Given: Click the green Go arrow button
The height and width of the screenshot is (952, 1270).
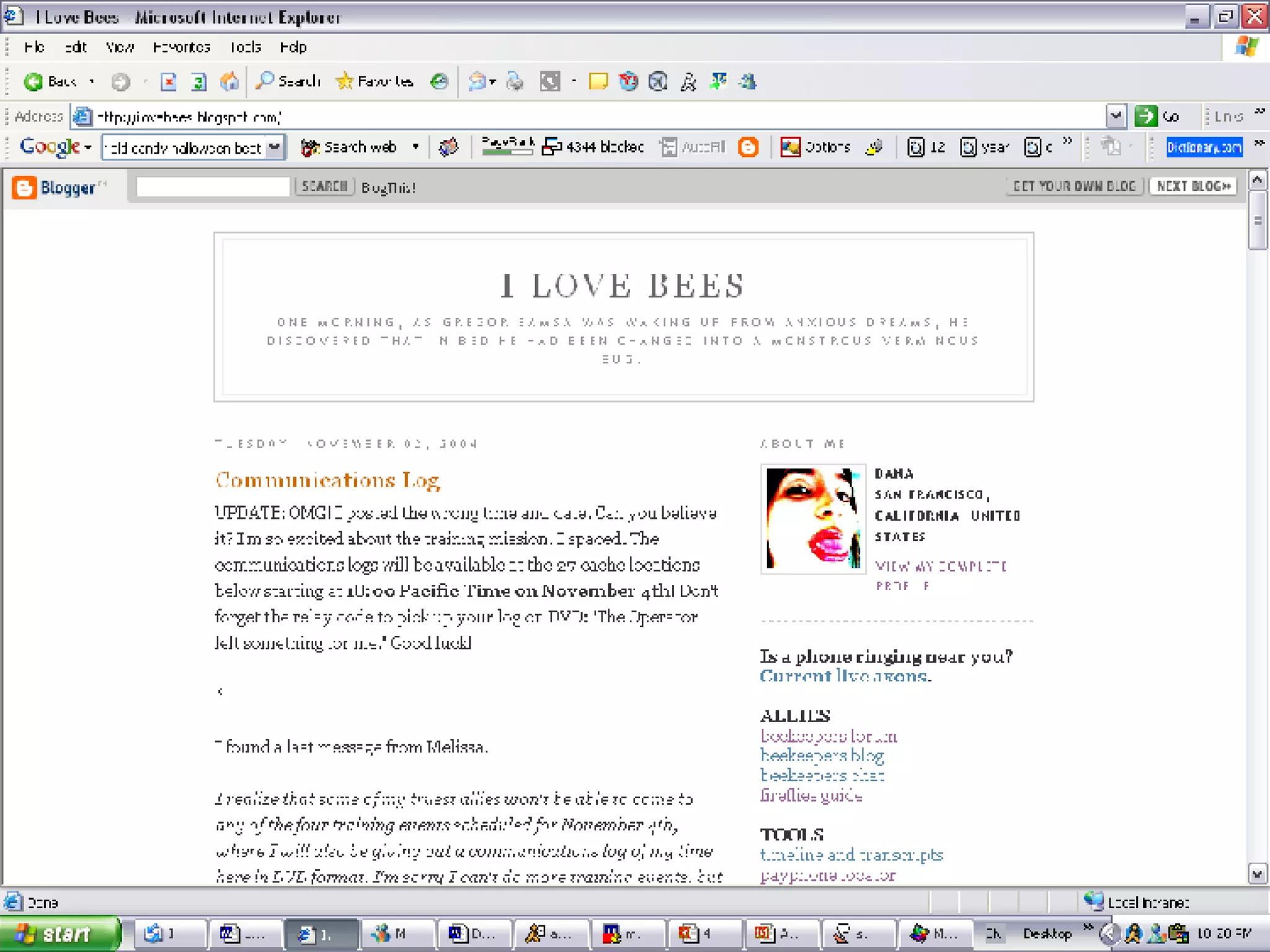Looking at the screenshot, I should click(x=1146, y=116).
